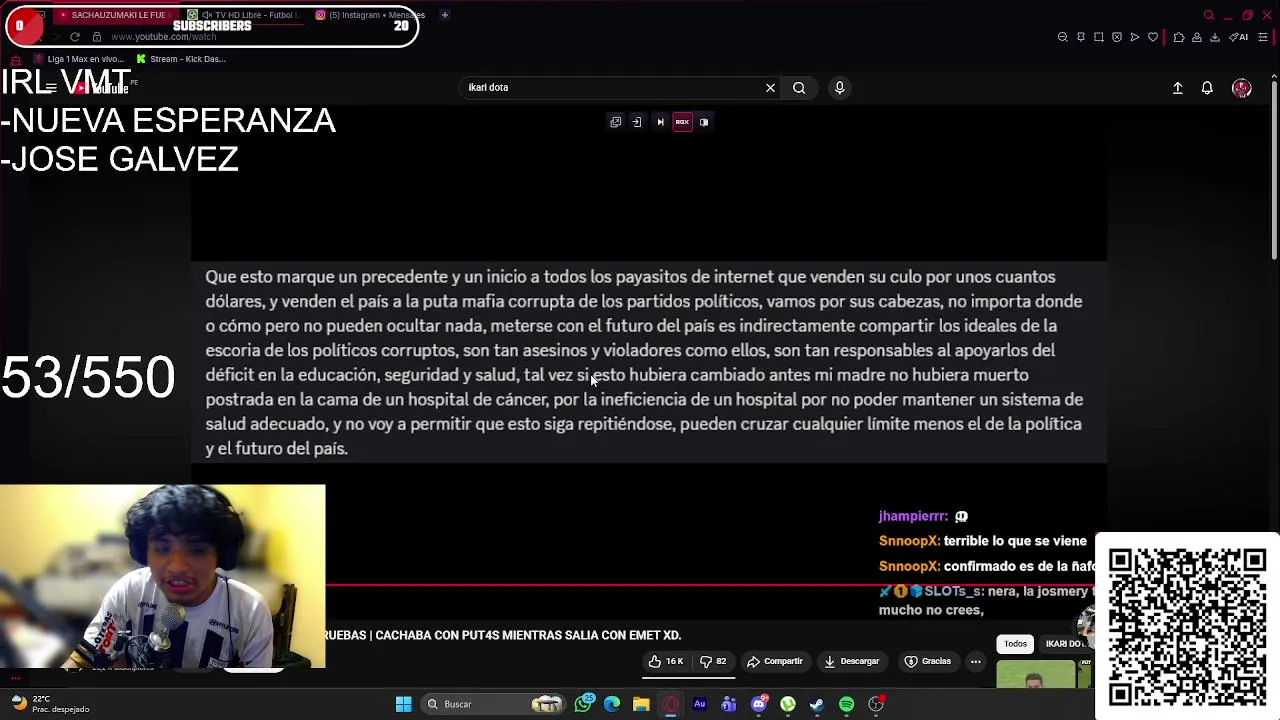Click the pin icon in browser toolbar
The height and width of the screenshot is (720, 1280).
click(1081, 37)
